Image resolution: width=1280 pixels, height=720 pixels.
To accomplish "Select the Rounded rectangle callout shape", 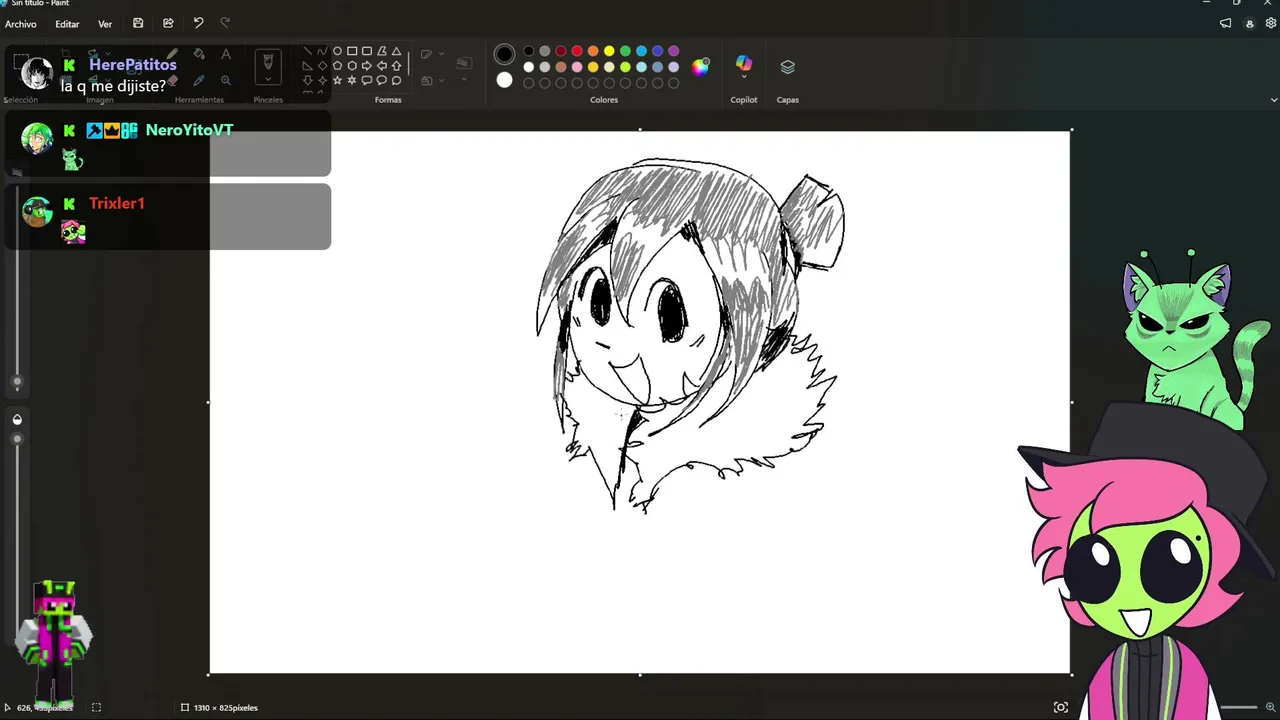I will [367, 81].
